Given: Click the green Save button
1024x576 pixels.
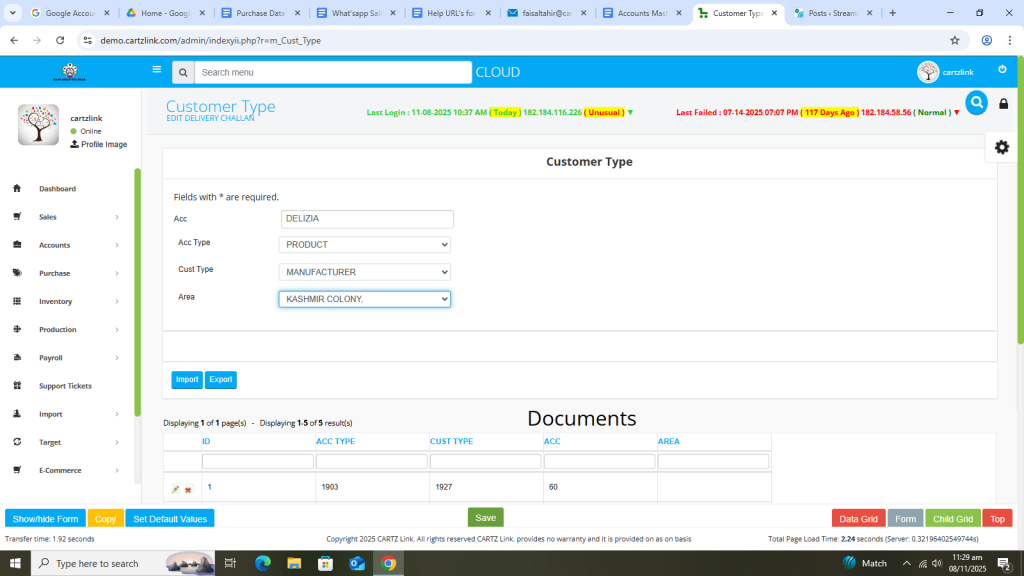Looking at the screenshot, I should pos(485,517).
